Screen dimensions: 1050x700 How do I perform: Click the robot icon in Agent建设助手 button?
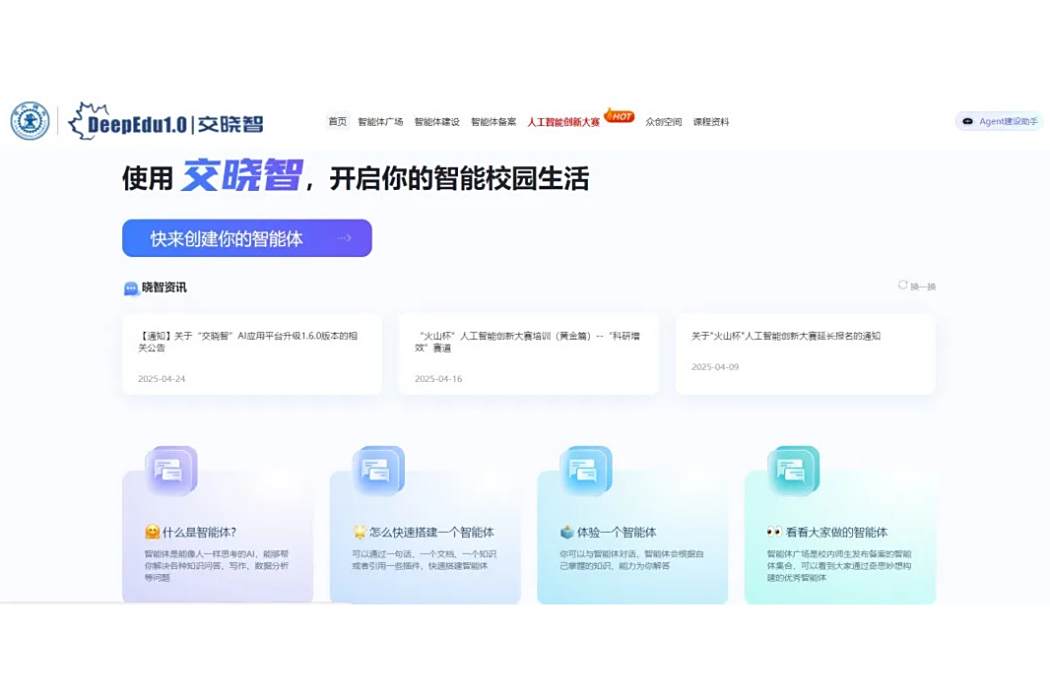[x=968, y=121]
